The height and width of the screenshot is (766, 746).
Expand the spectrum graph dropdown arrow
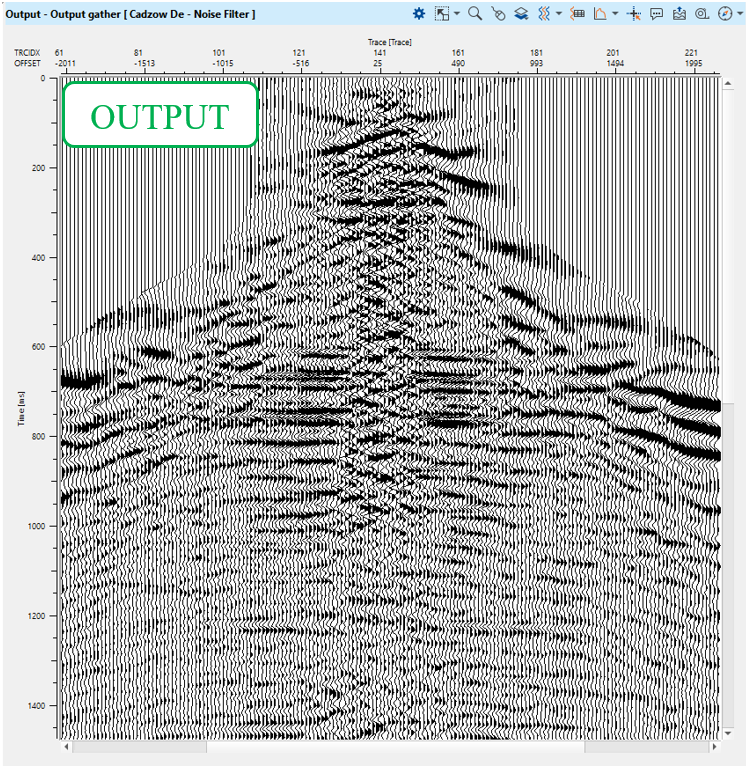pyautogui.click(x=615, y=14)
